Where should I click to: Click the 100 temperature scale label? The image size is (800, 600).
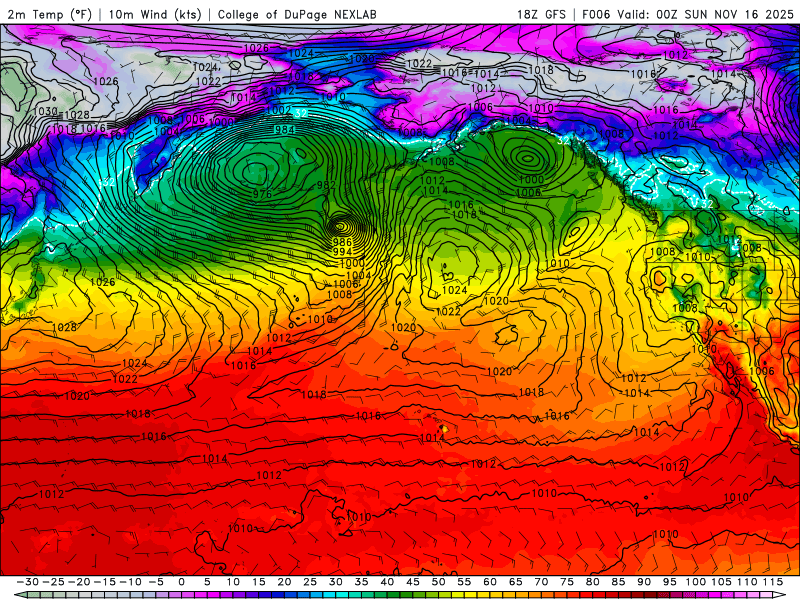(696, 582)
